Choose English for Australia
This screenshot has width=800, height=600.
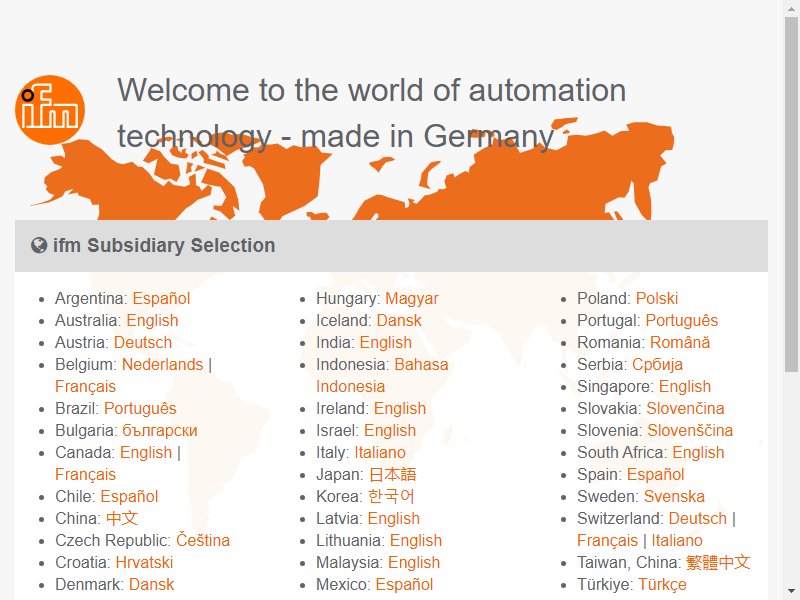tap(152, 320)
